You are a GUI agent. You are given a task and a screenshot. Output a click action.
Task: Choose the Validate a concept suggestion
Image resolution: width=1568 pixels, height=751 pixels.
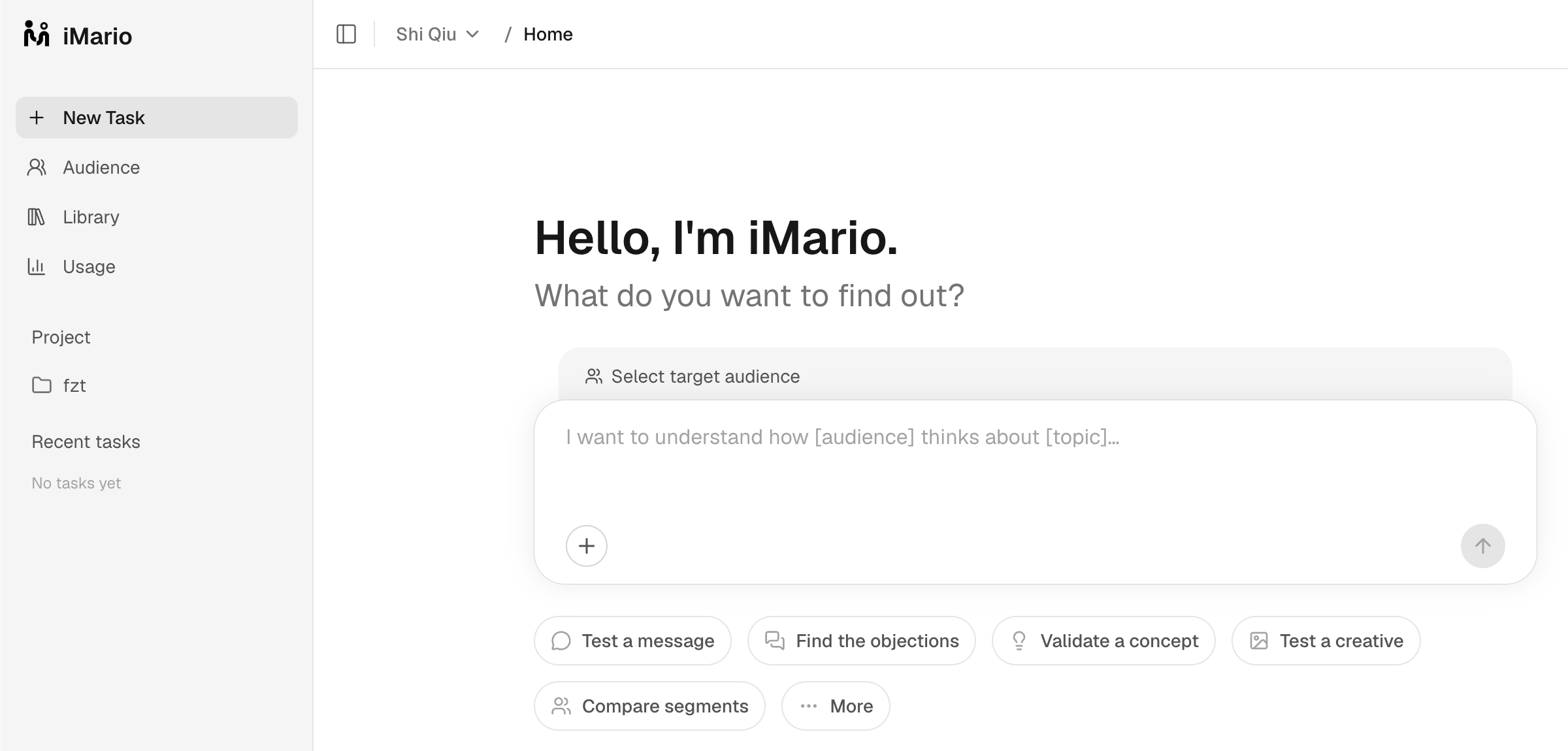1103,641
